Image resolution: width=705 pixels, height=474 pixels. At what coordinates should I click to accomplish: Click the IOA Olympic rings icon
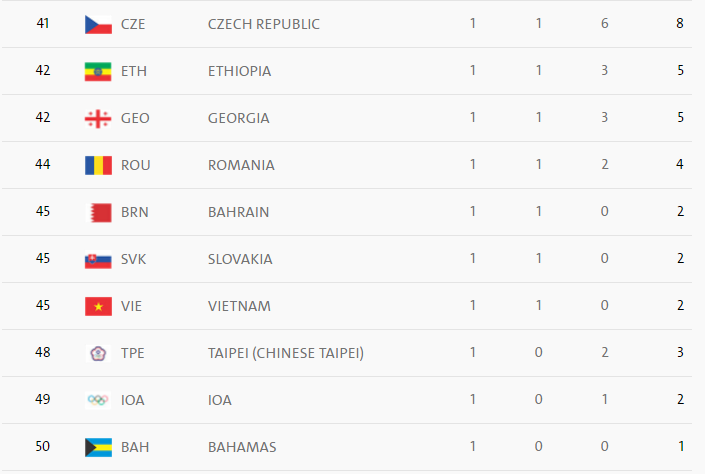click(x=98, y=400)
